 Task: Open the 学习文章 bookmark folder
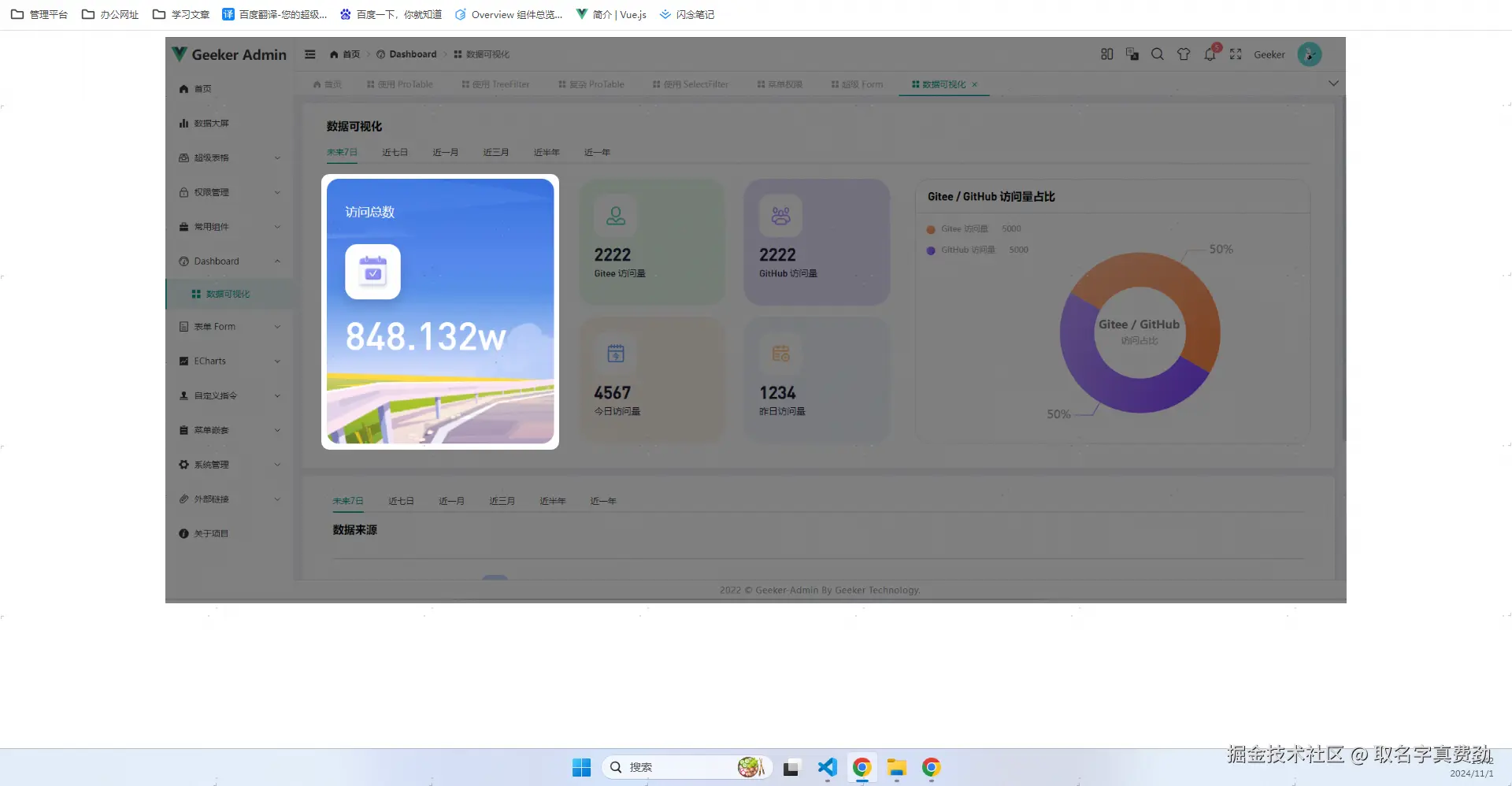[181, 14]
